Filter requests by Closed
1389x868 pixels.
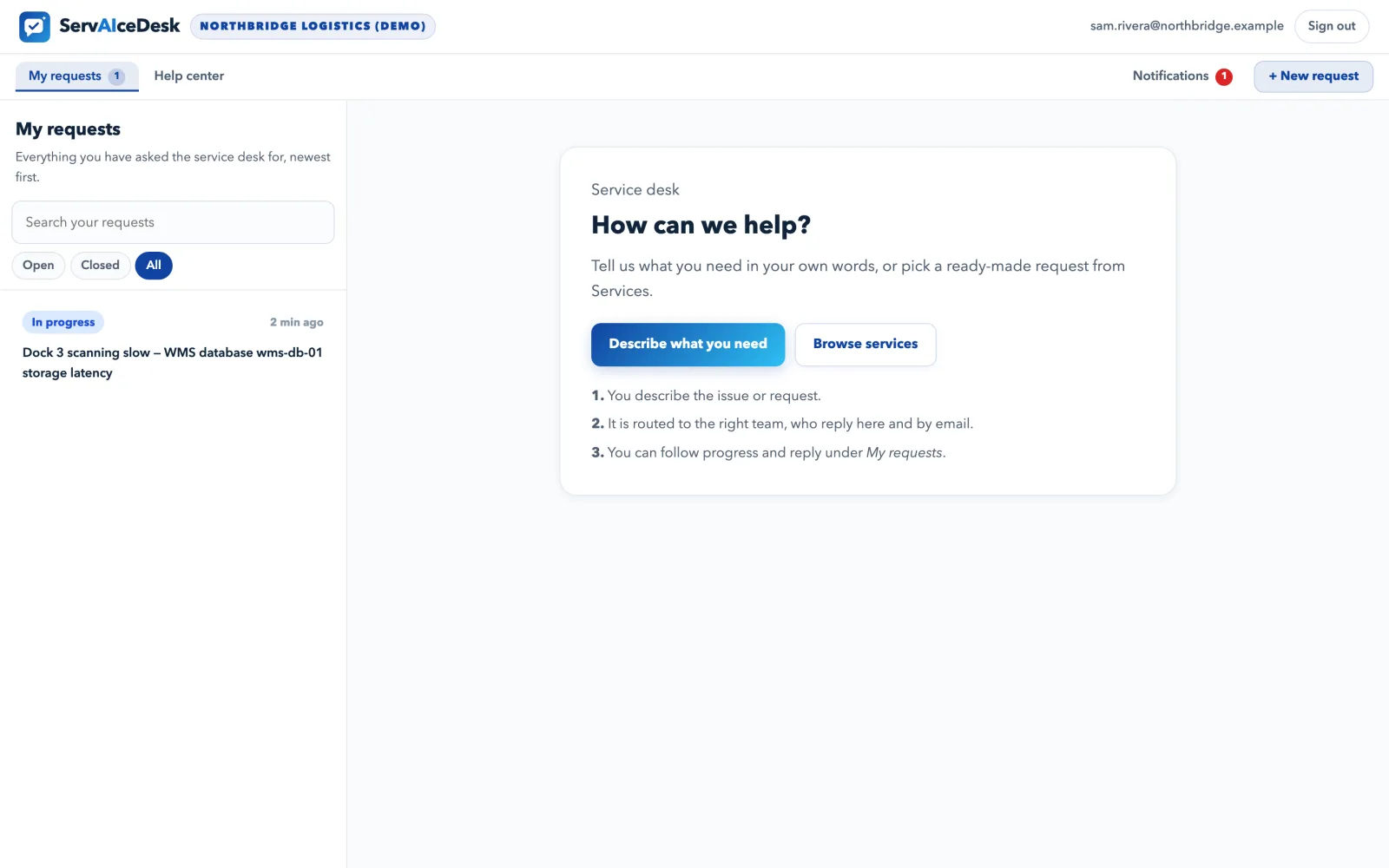100,266
